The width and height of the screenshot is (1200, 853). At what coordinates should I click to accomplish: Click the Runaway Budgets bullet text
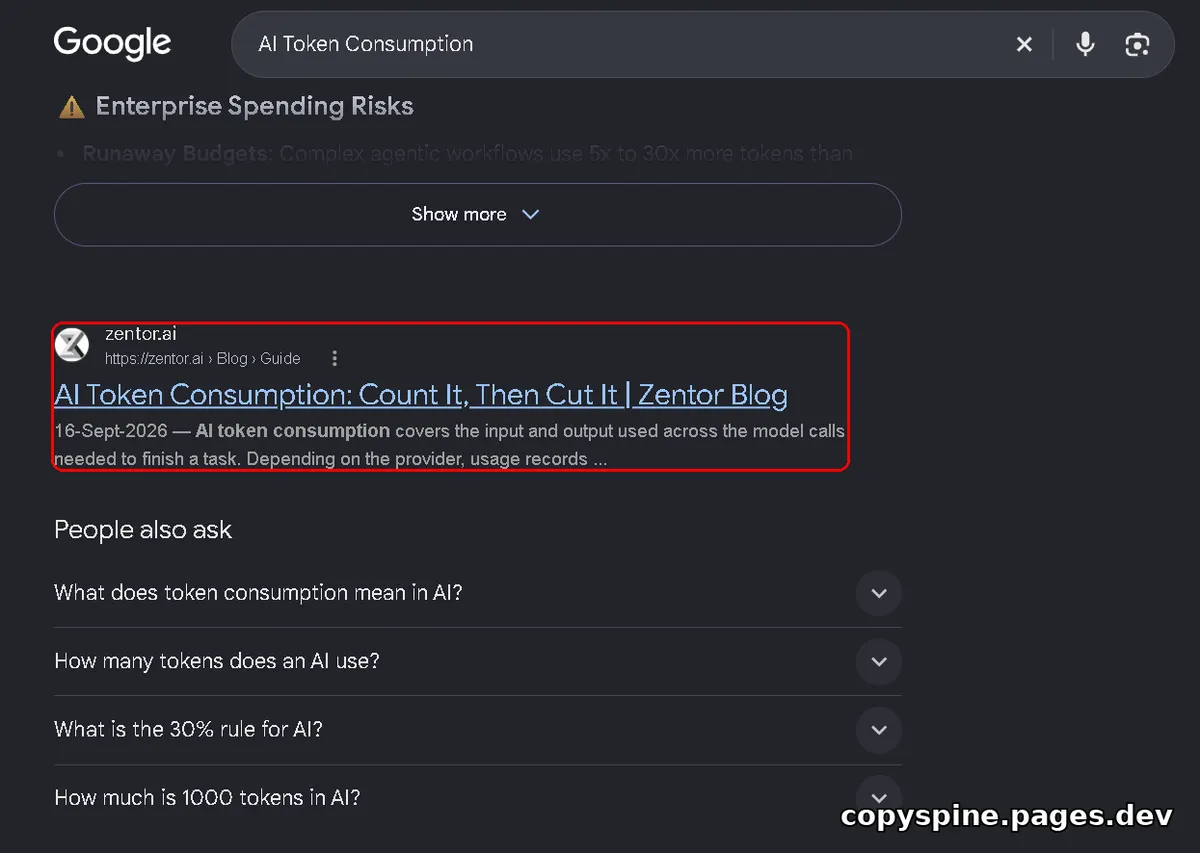[467, 154]
